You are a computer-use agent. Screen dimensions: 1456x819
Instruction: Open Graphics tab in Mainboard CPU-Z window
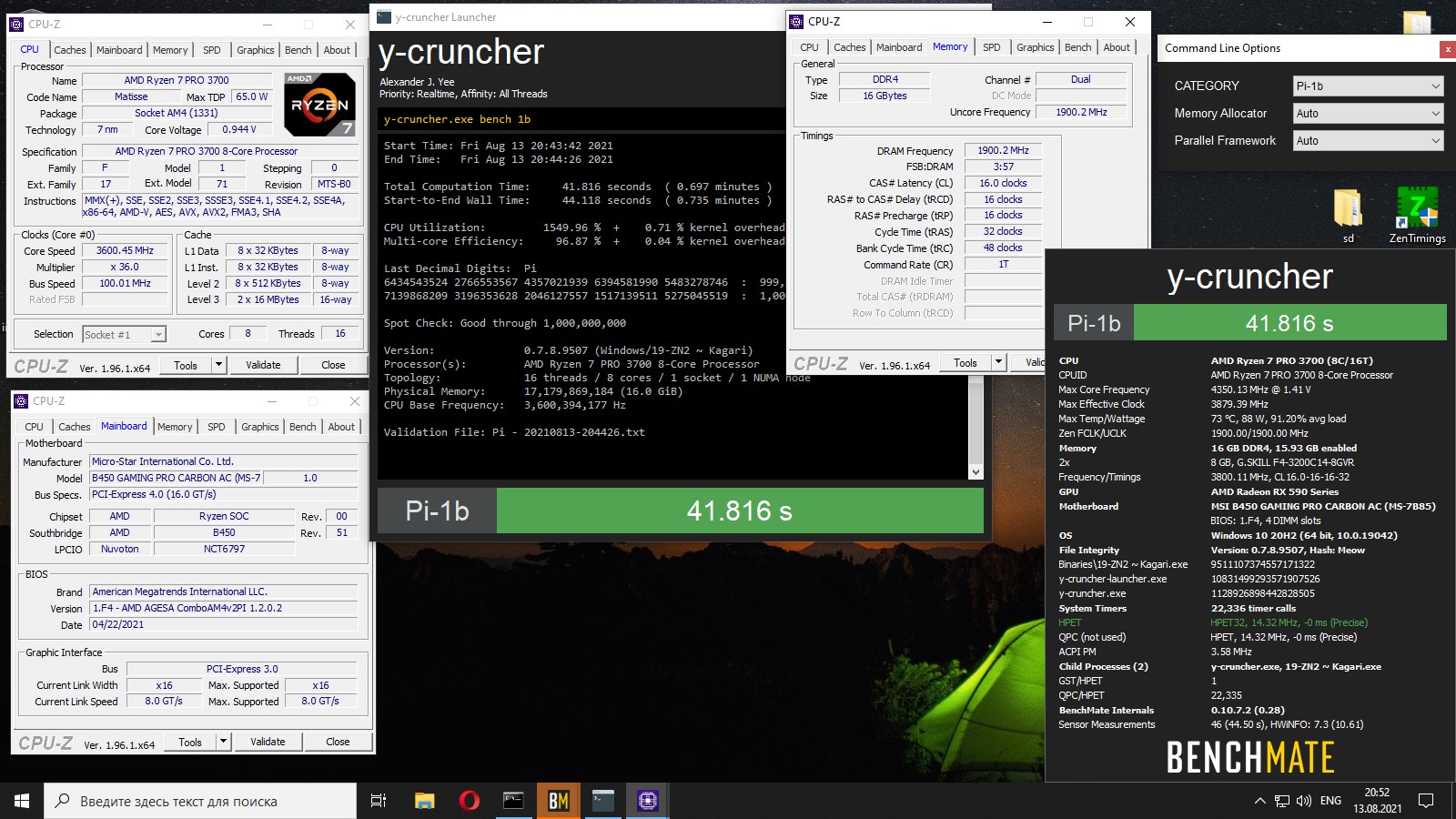point(260,426)
